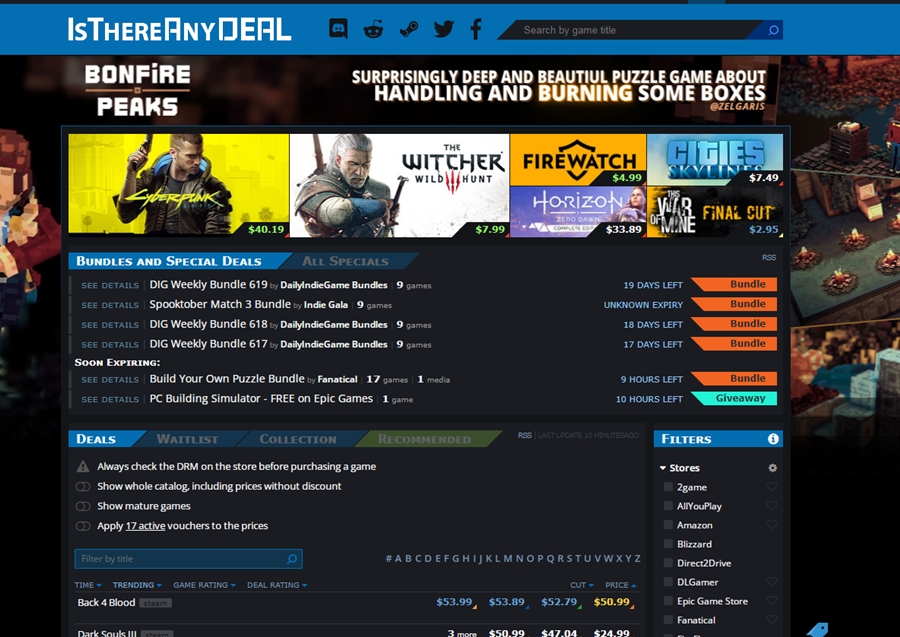The width and height of the screenshot is (900, 637).
Task: Open the Firewatch $4.99 featured deal
Action: 578,160
